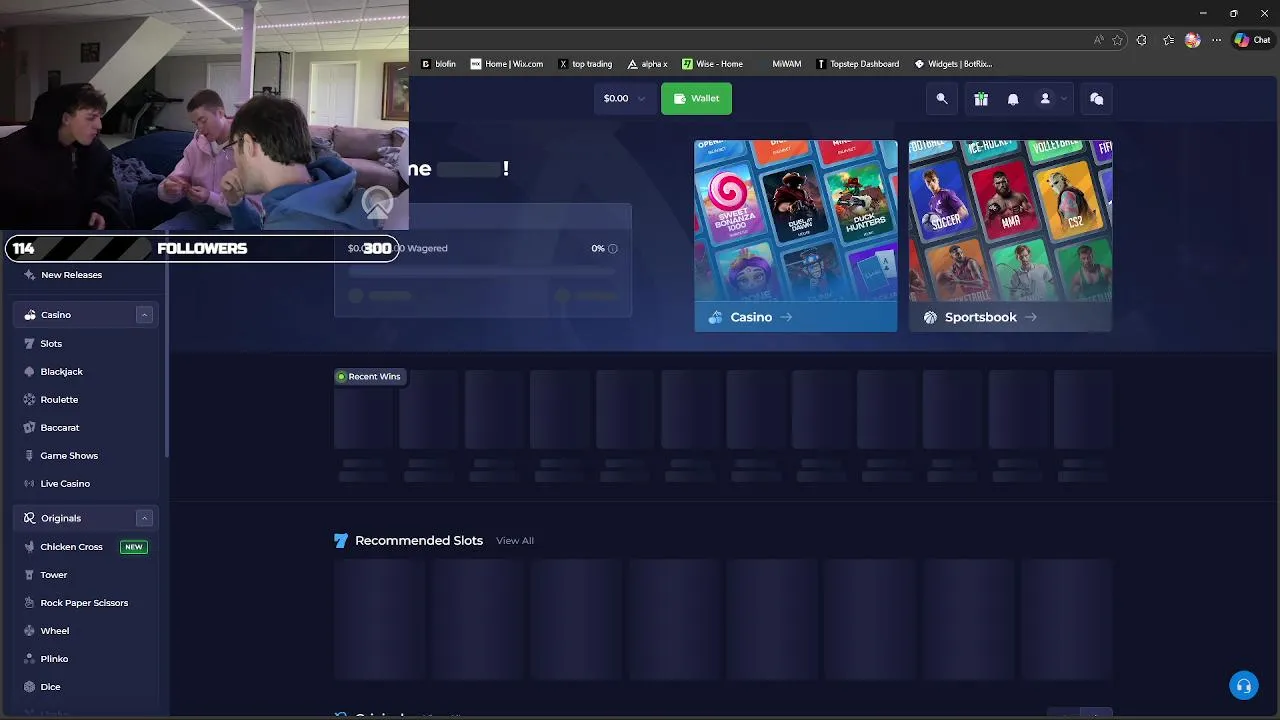Screen dimensions: 1280x720
Task: Go to Sportsbook via arrow link
Action: click(x=1030, y=317)
